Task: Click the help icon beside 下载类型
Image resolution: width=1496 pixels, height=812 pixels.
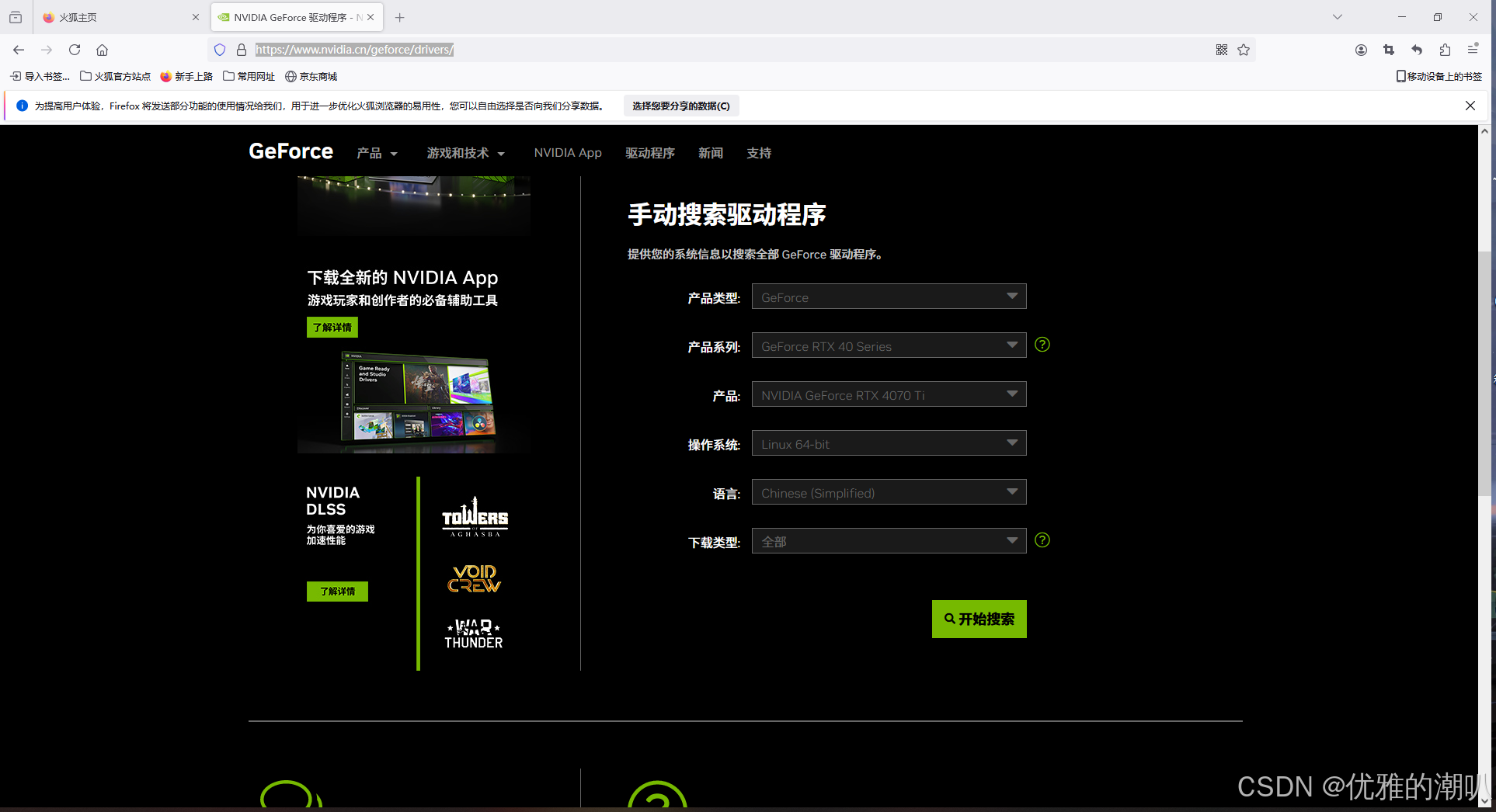Action: click(x=1042, y=540)
